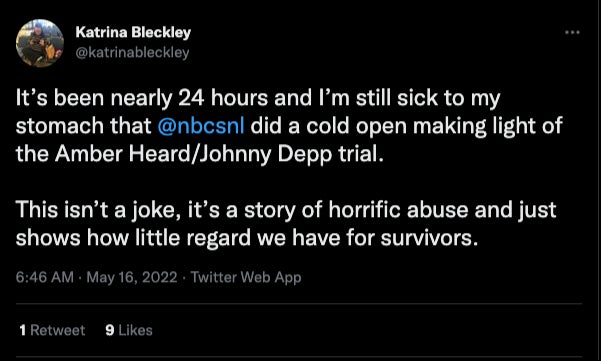Open the Twitter Web App source label
Screen dimensions: 601x361
246,277
